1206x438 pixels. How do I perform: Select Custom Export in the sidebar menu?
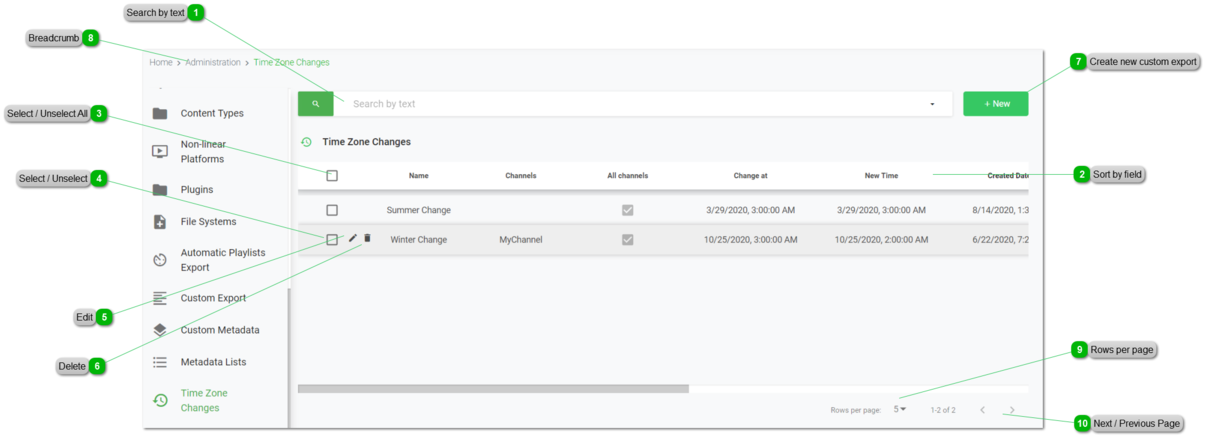point(213,298)
